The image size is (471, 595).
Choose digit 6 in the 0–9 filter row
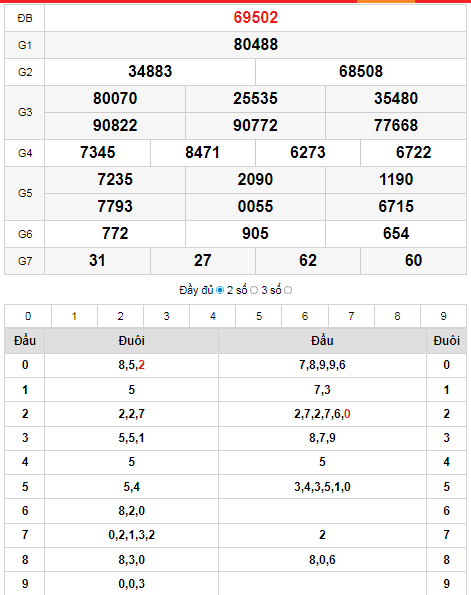click(305, 316)
